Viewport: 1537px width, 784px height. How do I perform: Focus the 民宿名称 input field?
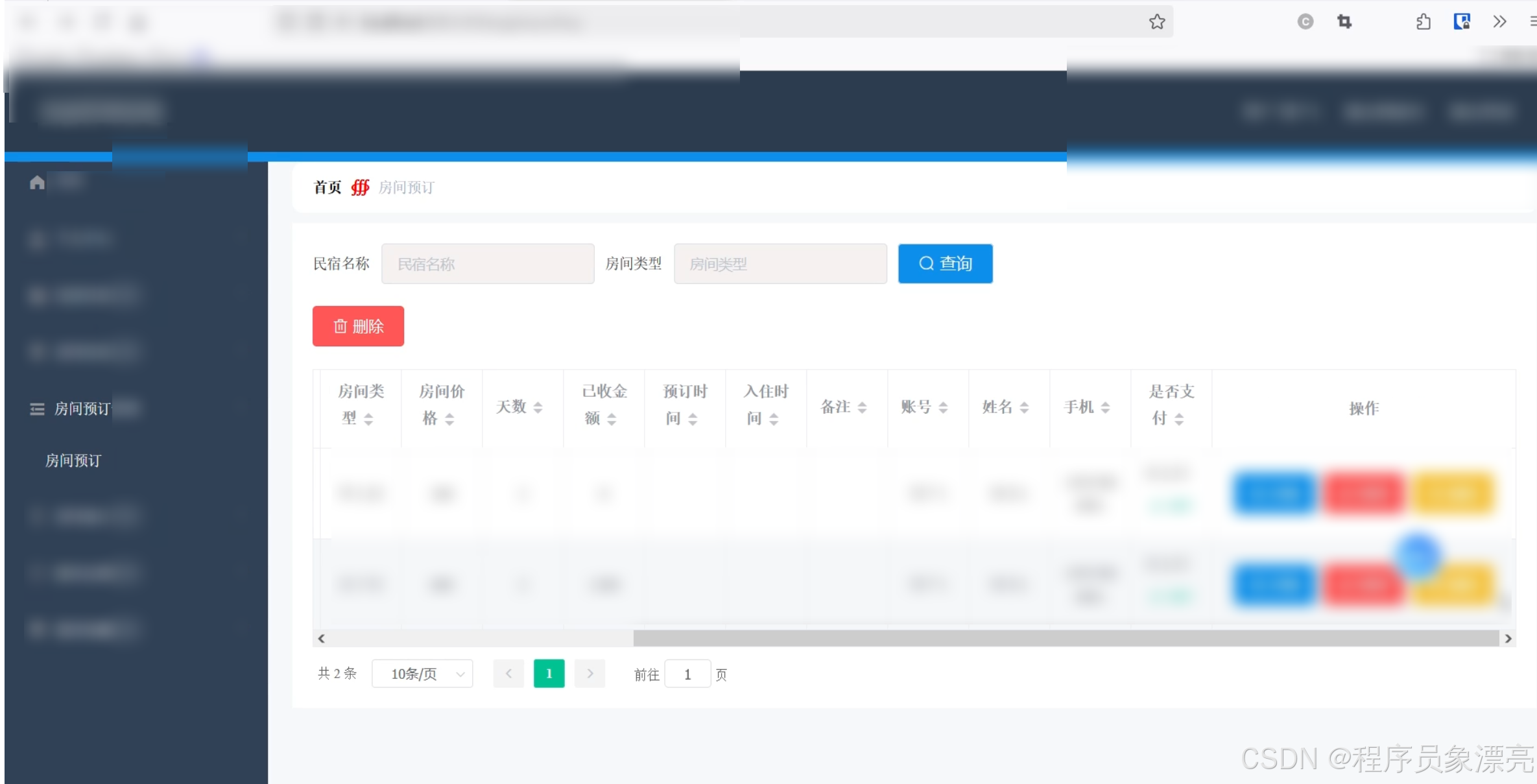tap(488, 264)
